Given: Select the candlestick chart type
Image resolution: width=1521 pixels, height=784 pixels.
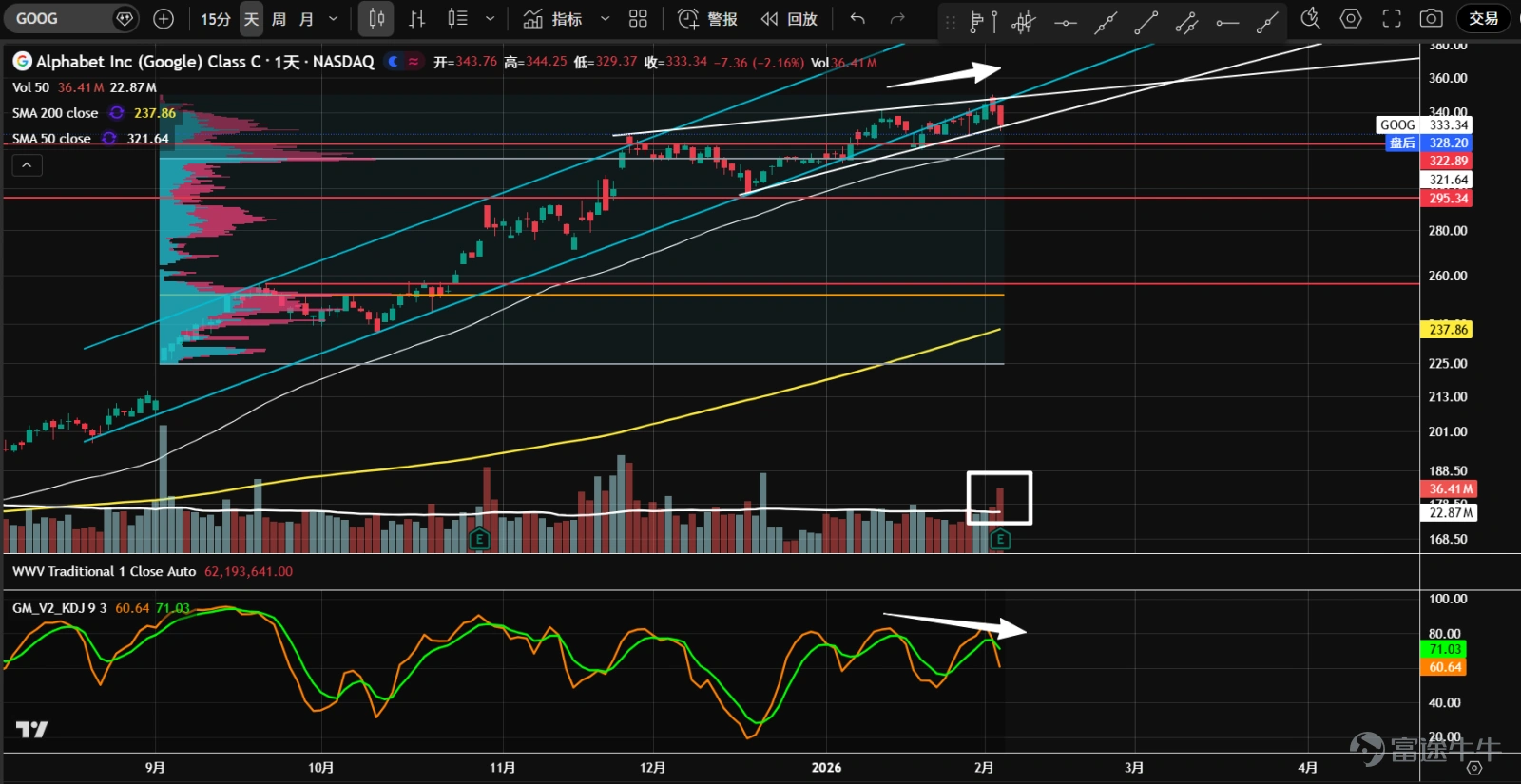Looking at the screenshot, I should (376, 18).
